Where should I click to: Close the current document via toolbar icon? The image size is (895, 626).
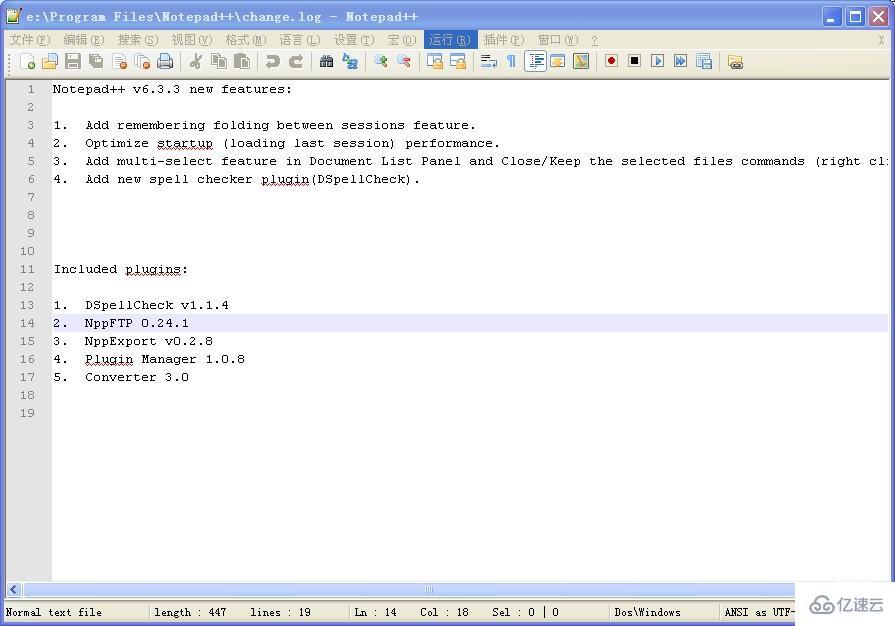(x=119, y=62)
